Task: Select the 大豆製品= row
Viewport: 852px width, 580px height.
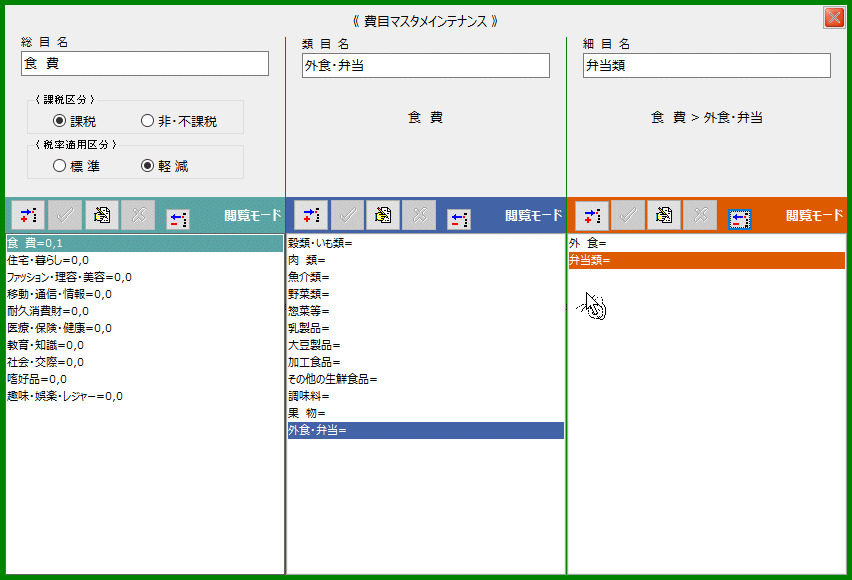Action: [426, 345]
